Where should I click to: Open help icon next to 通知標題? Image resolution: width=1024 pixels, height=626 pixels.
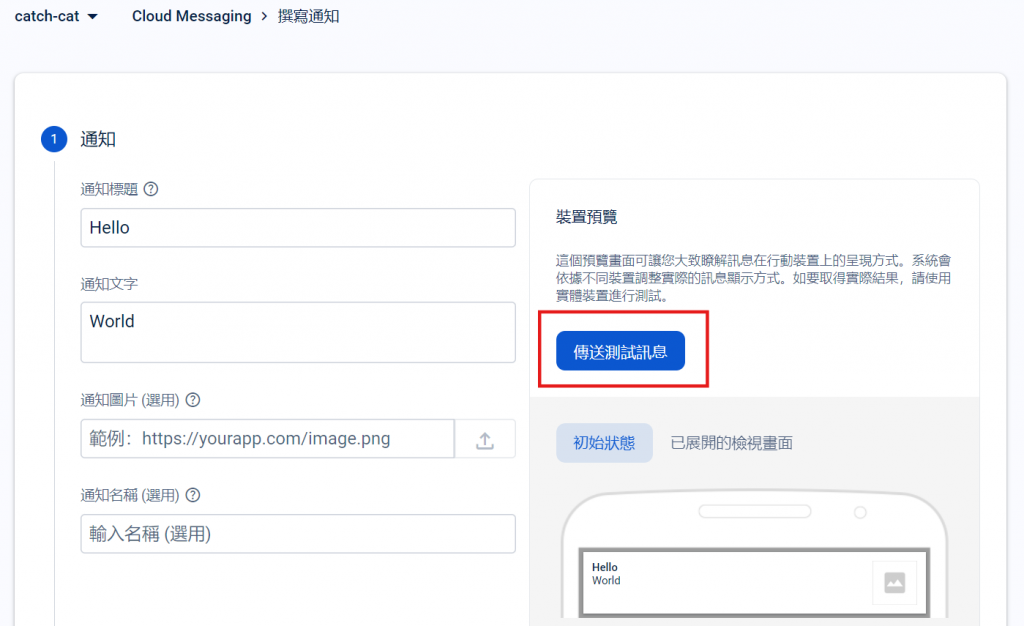click(x=151, y=189)
